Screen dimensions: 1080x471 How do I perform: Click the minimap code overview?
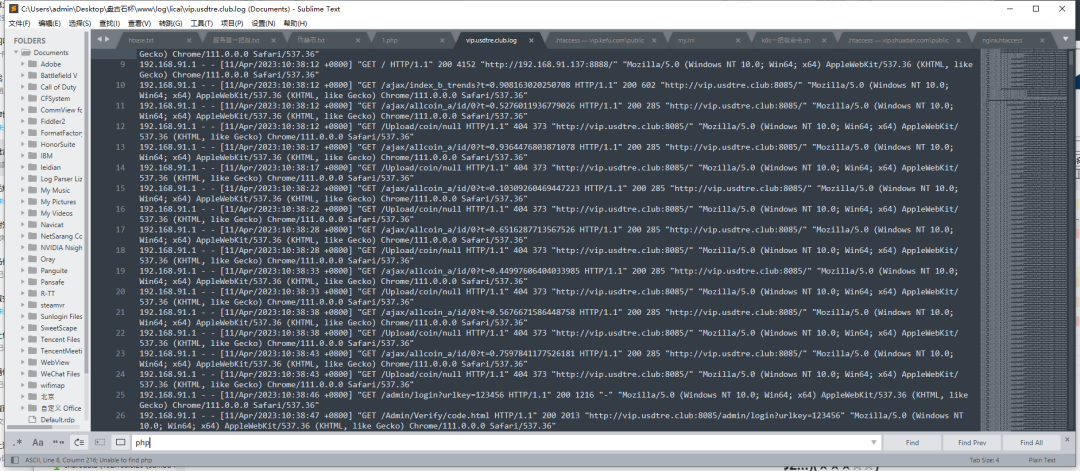1026,238
